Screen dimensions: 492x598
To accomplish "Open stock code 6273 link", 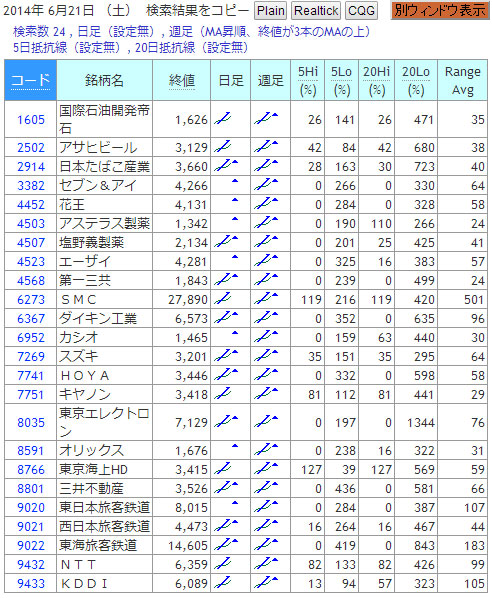I will [31, 300].
